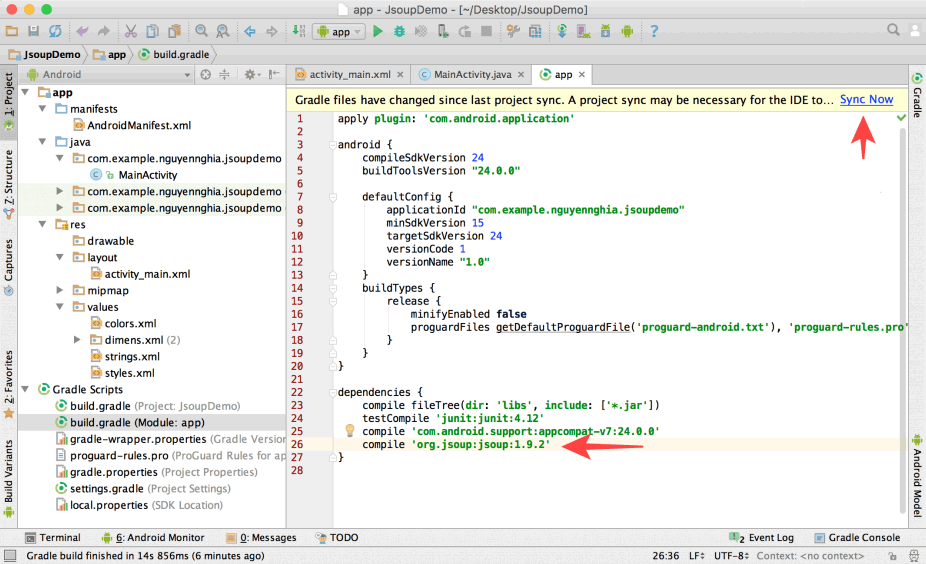Open the Android Monitor tool window
The image size is (926, 564).
pyautogui.click(x=153, y=537)
